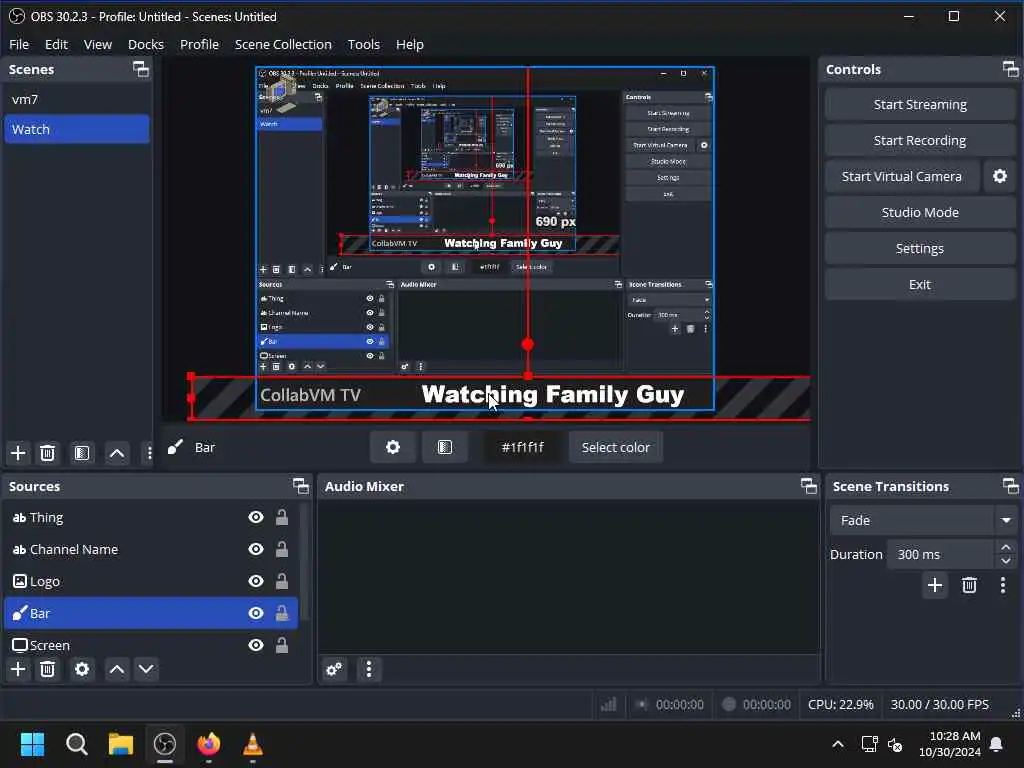Screen dimensions: 1024x768
Task: Click the #1f1f1f color value
Action: click(522, 447)
